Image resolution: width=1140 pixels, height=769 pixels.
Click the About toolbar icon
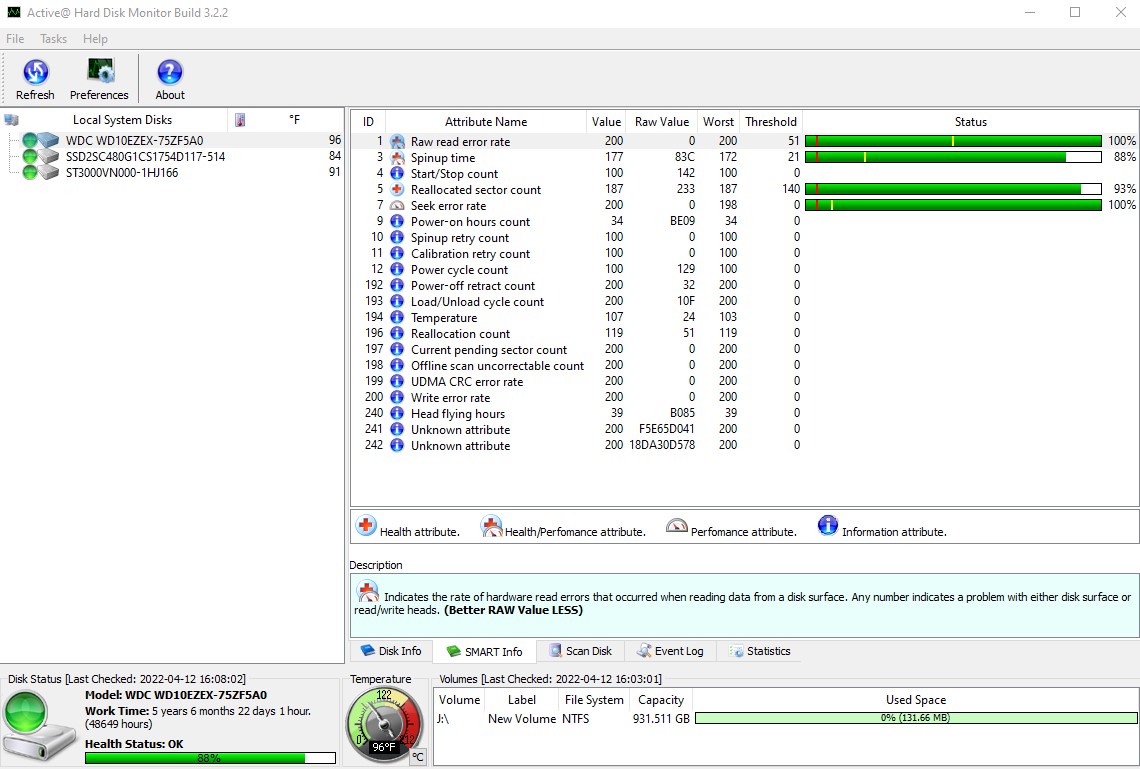[170, 73]
